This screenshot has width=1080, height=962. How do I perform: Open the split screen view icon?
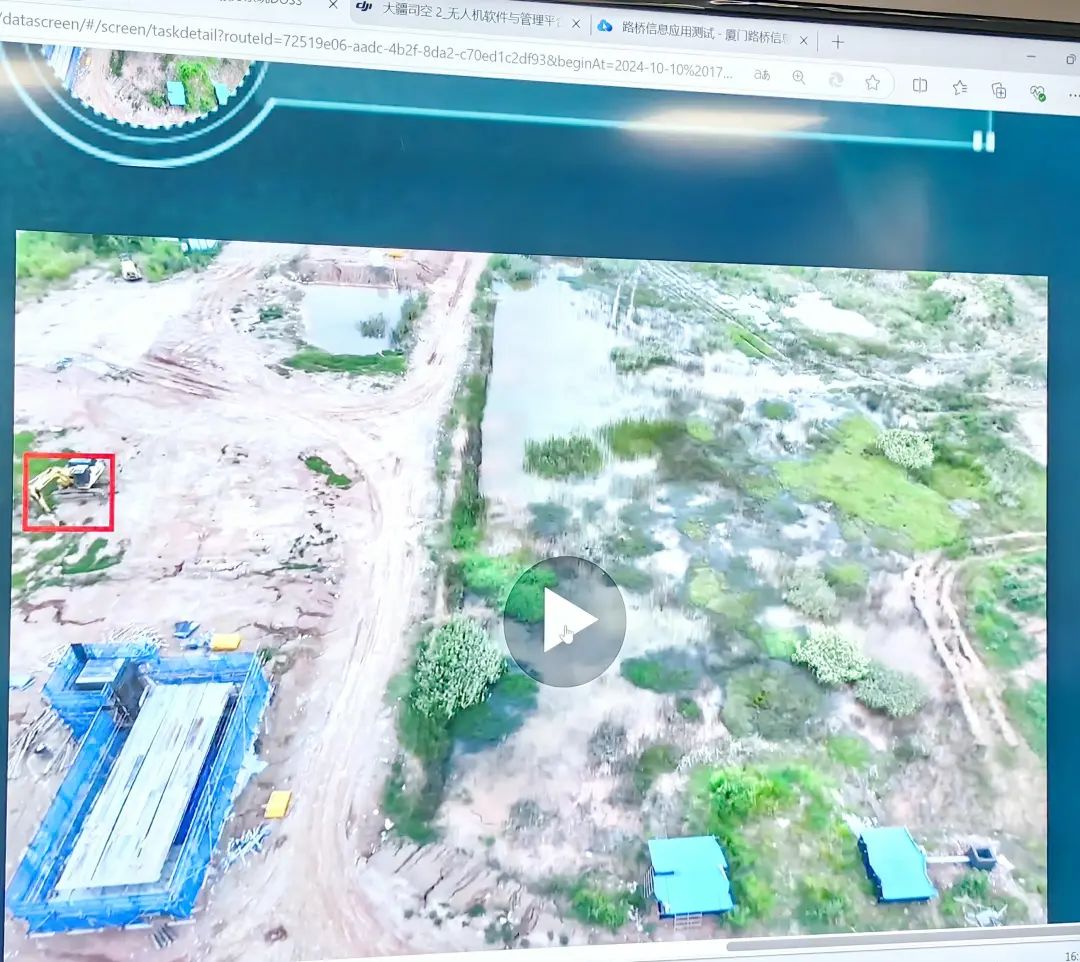click(x=920, y=85)
